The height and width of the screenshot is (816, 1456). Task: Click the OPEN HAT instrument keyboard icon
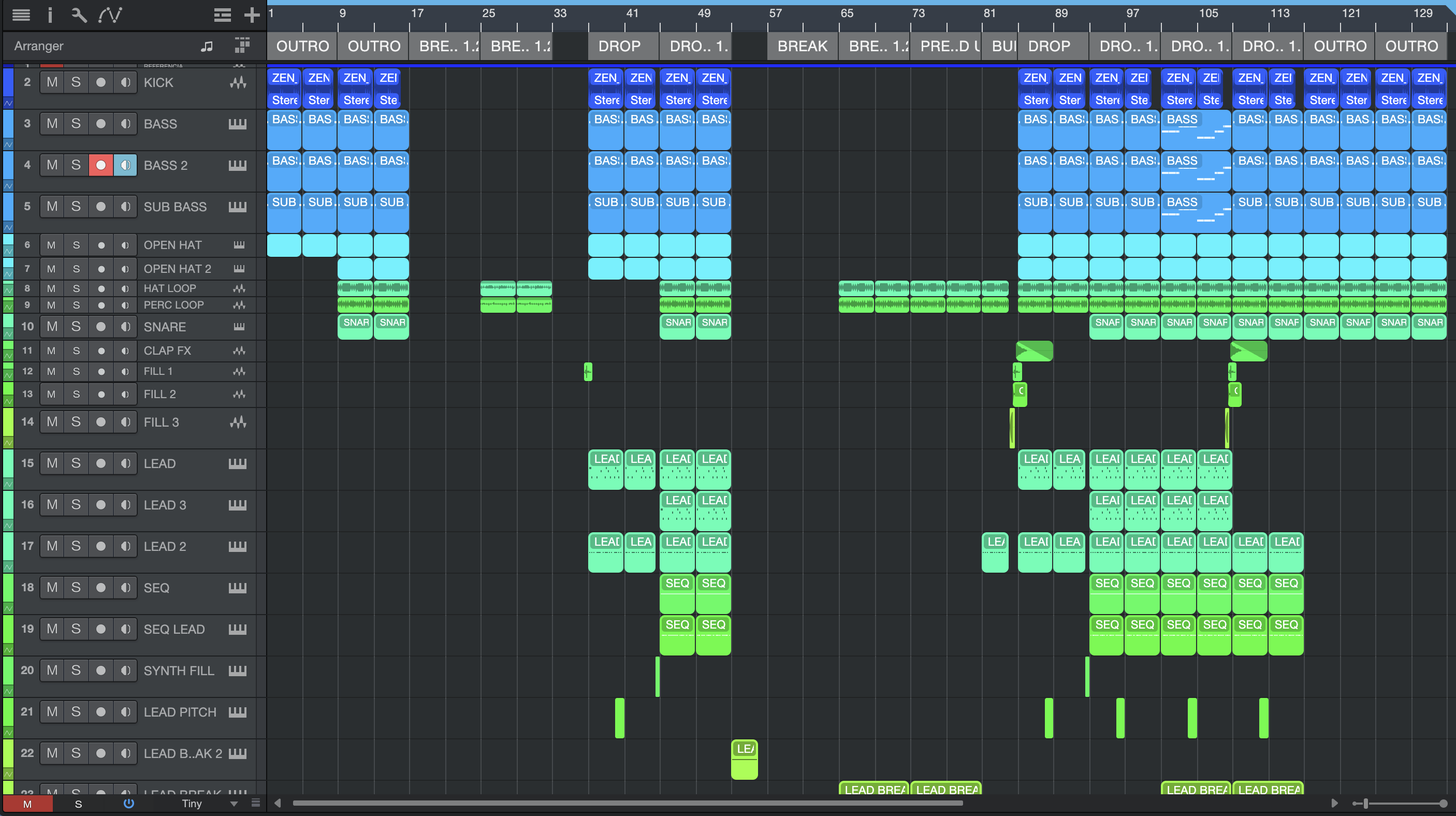pyautogui.click(x=239, y=245)
